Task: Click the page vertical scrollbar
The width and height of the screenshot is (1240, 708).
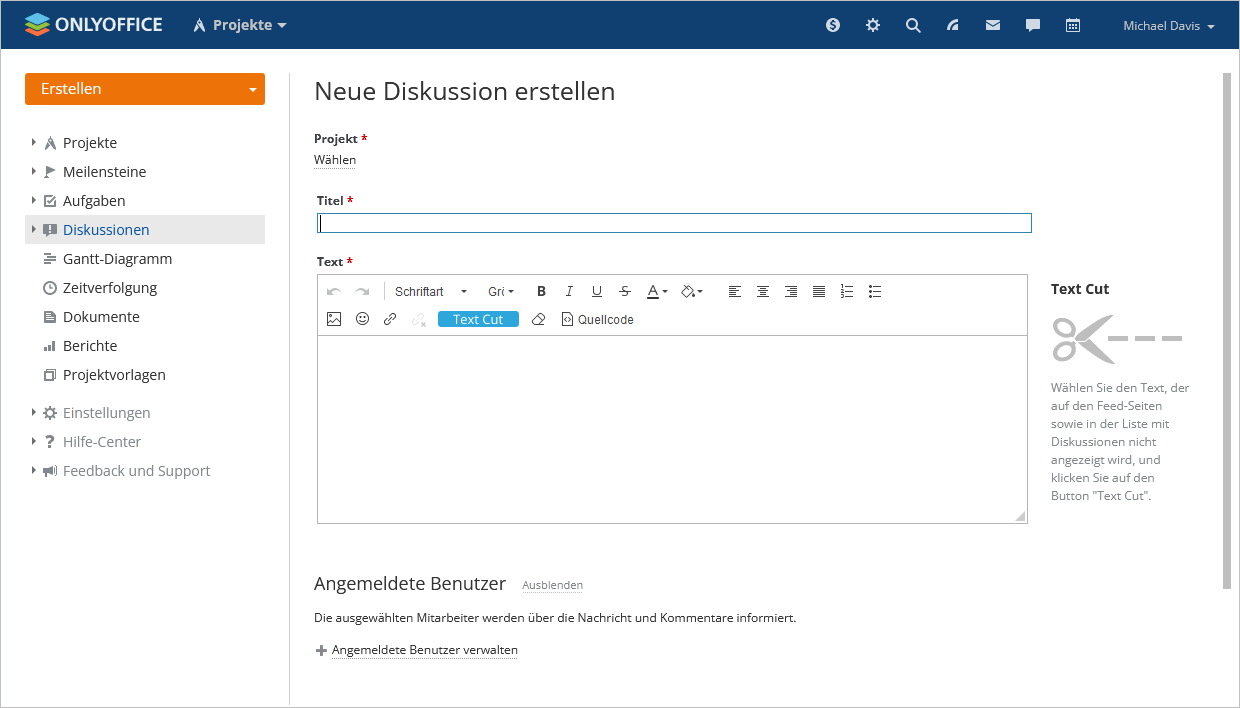Action: click(x=1227, y=330)
